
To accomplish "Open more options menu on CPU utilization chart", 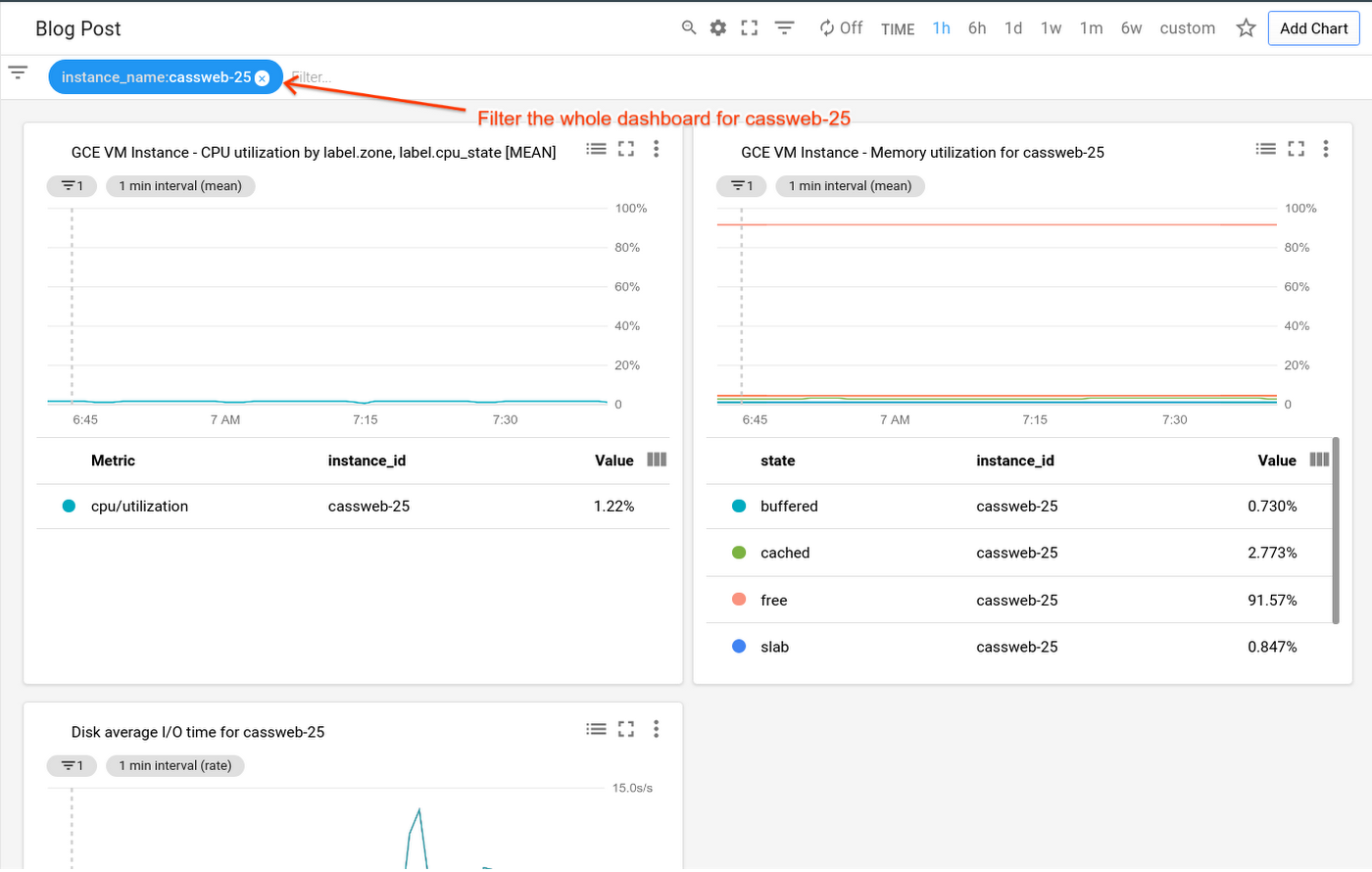I will 657,149.
